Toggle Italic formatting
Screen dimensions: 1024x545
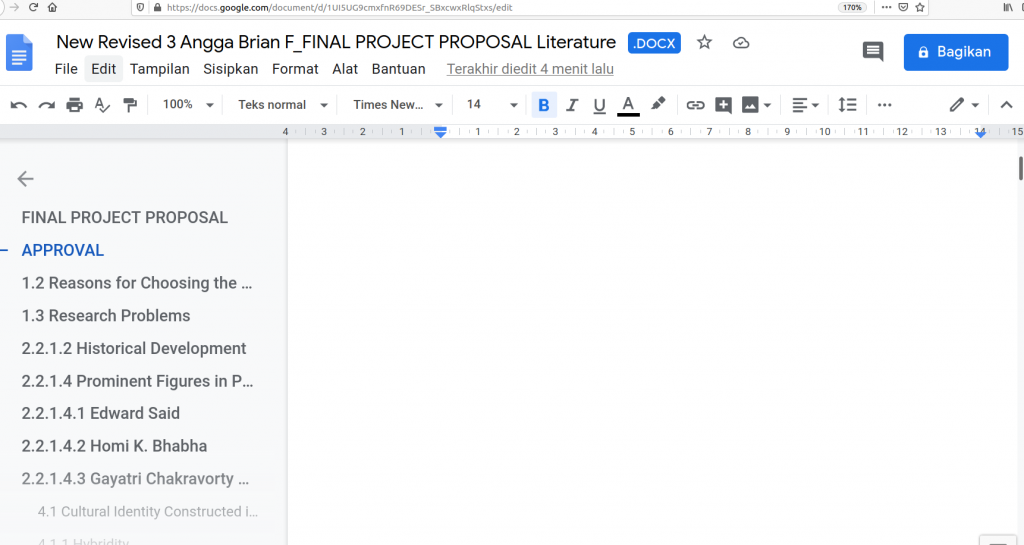click(572, 105)
